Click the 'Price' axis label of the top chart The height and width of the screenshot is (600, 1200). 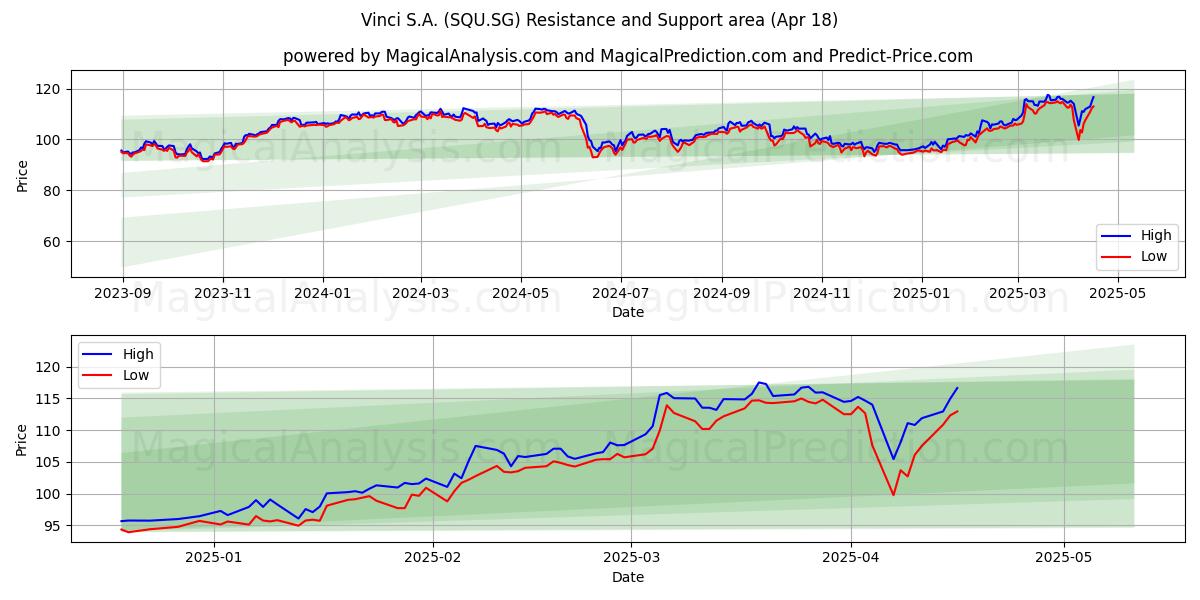click(23, 175)
